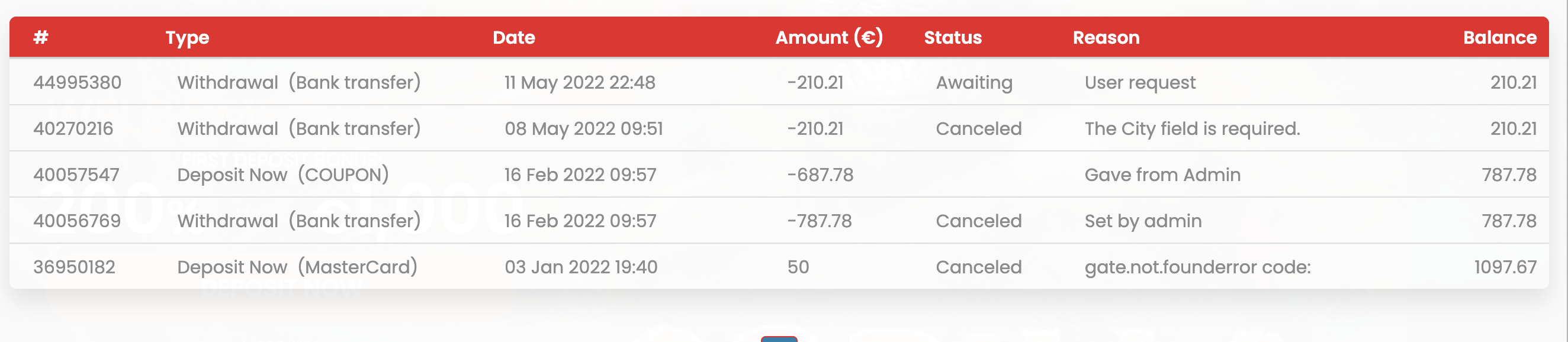1568x342 pixels.
Task: Click the Reason column header
Action: tap(1106, 38)
